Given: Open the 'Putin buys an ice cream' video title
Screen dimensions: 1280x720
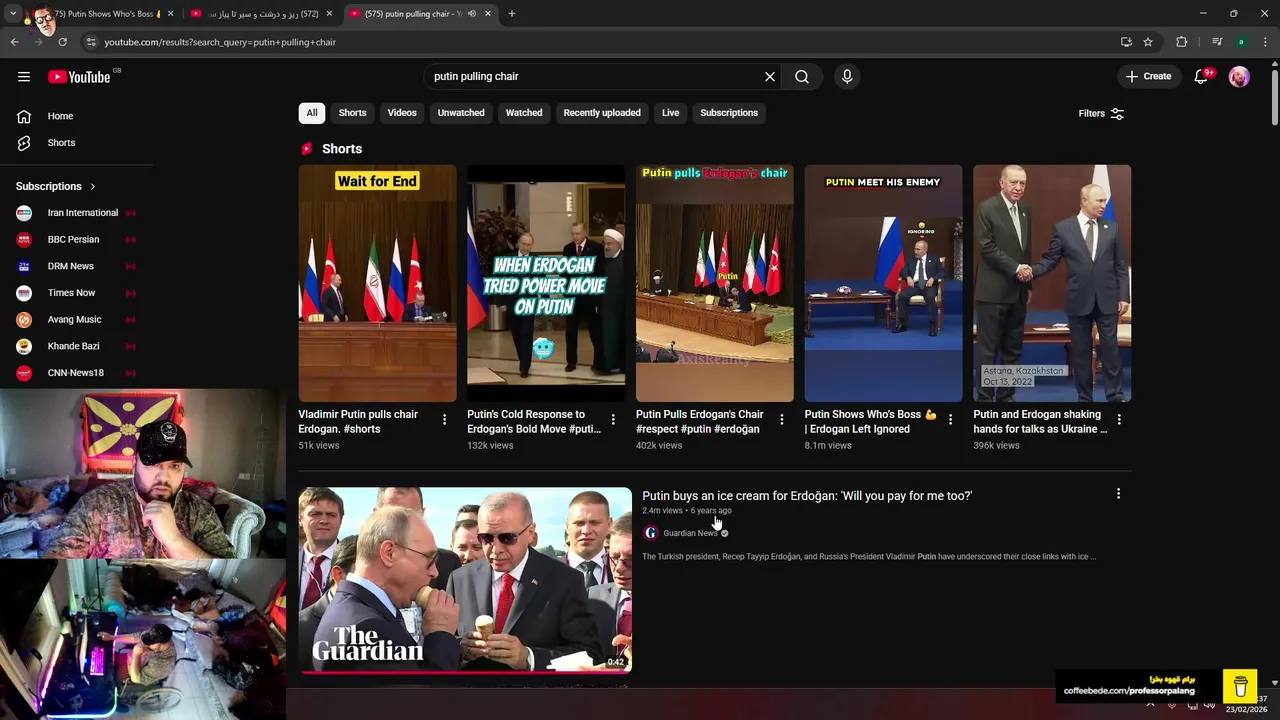Looking at the screenshot, I should pyautogui.click(x=807, y=496).
